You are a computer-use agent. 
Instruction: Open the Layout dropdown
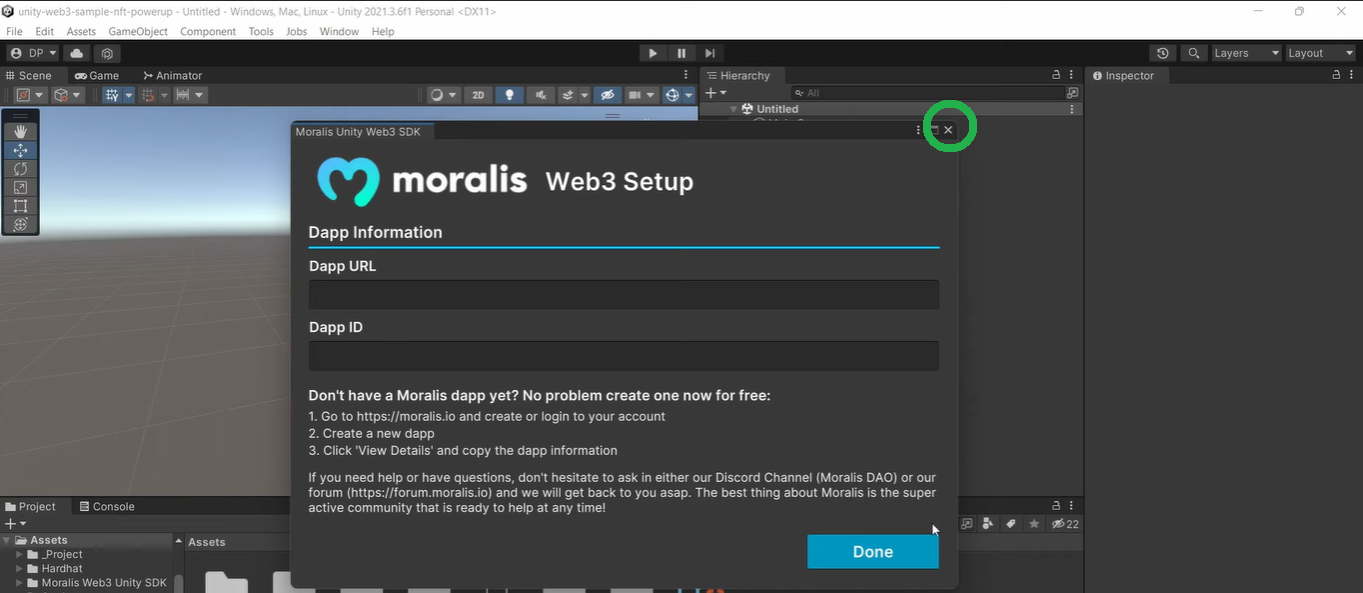coord(1320,53)
